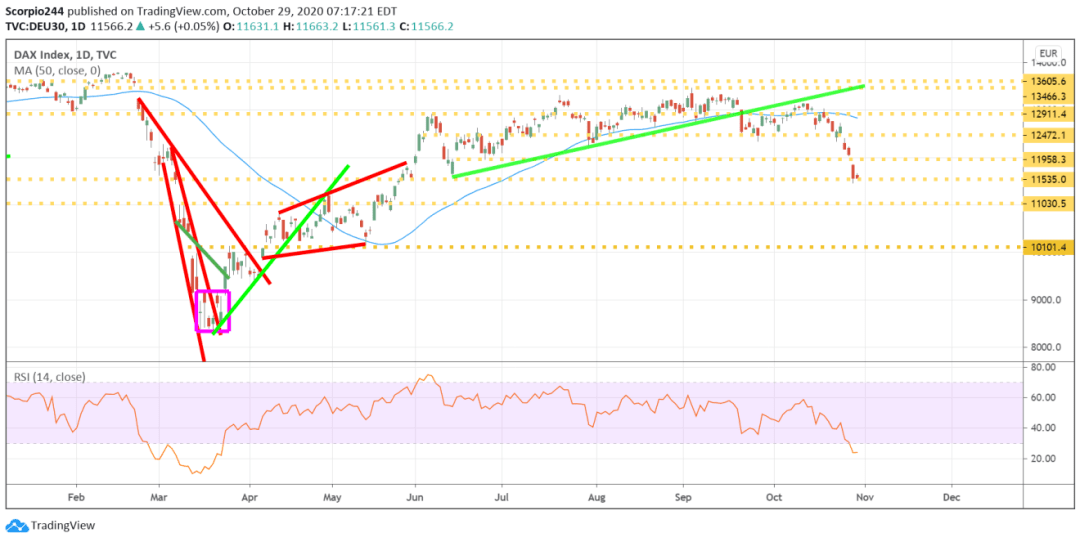Open the RSI (14, close) indicator legend
The height and width of the screenshot is (542, 1080).
coord(46,377)
